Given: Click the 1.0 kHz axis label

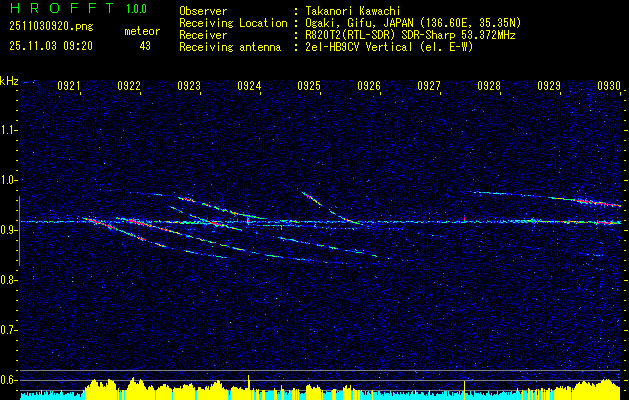Looking at the screenshot, I should (8, 180).
